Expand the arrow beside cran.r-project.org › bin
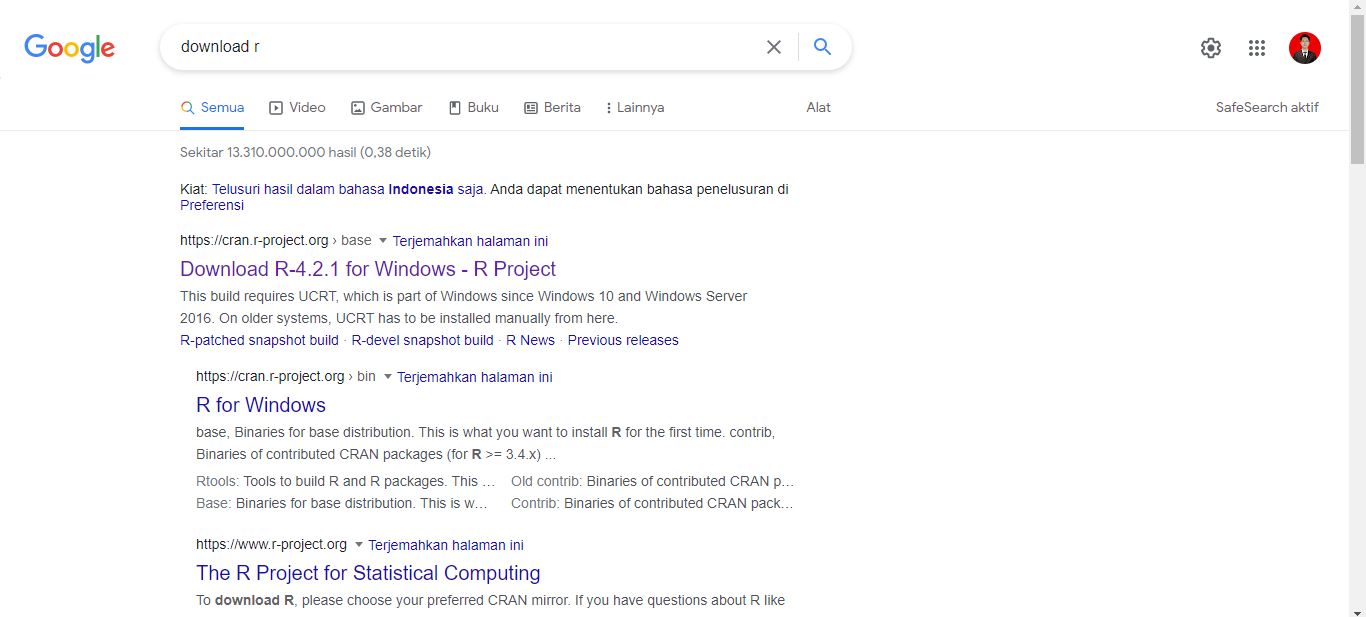Viewport: 1366px width, 617px height. [x=387, y=377]
